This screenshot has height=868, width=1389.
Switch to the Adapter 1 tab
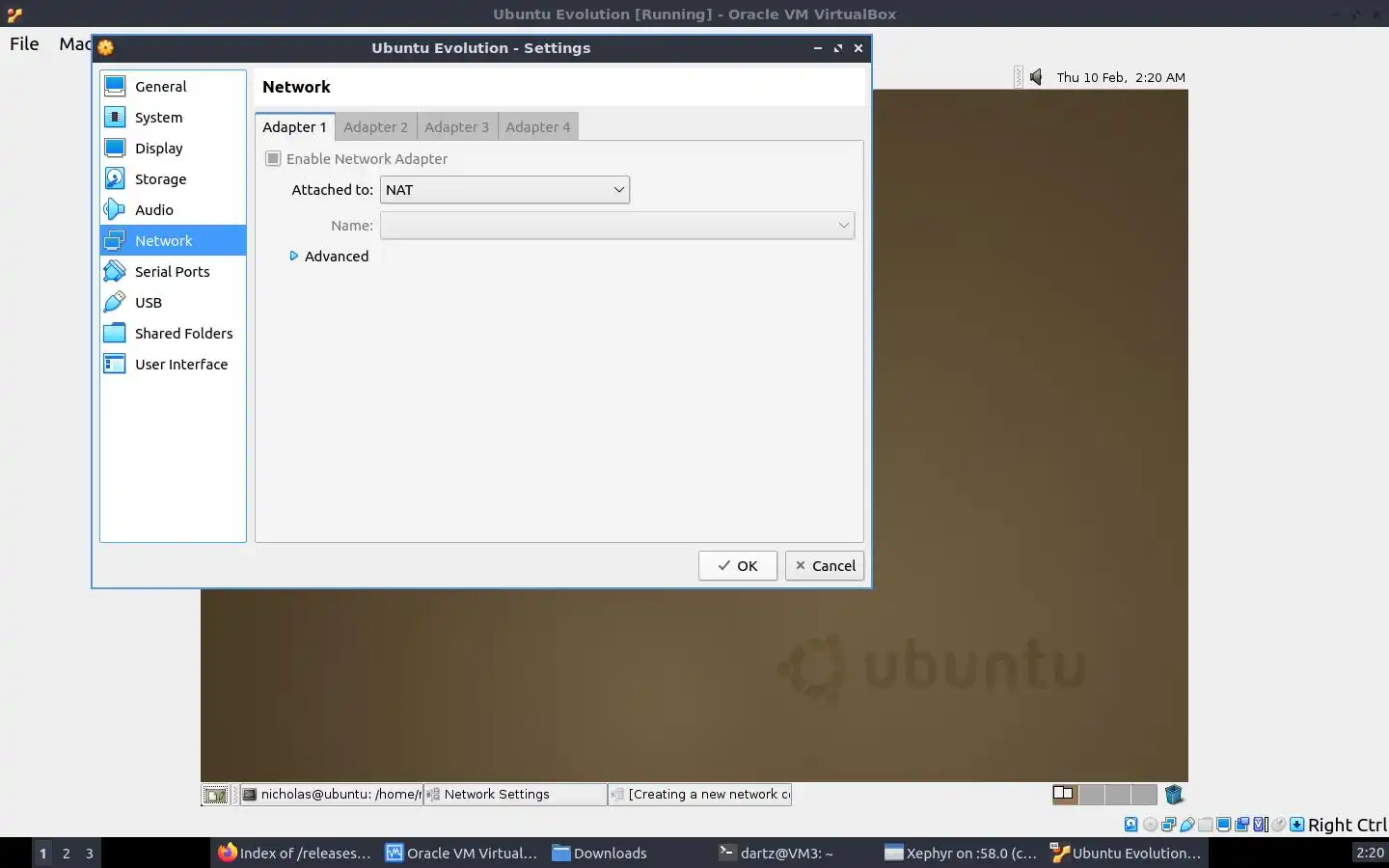pos(295,127)
